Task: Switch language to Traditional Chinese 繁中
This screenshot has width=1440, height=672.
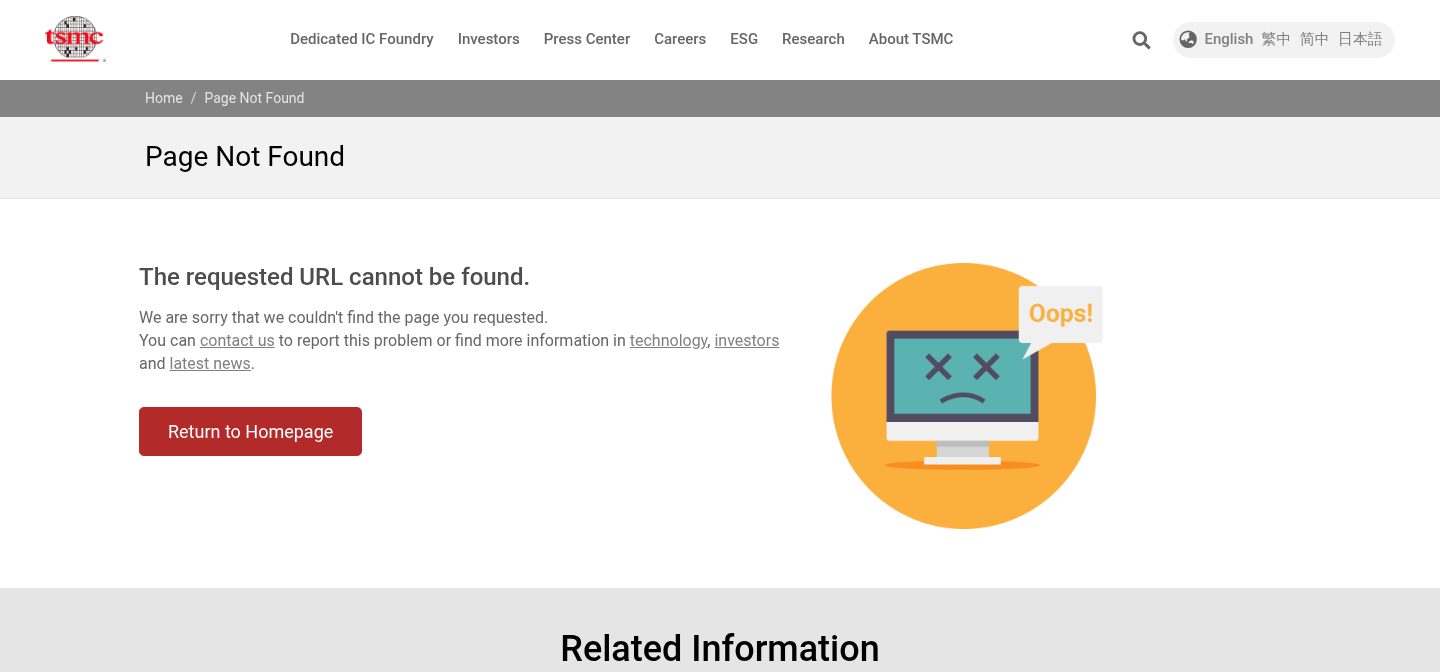Action: pos(1276,39)
